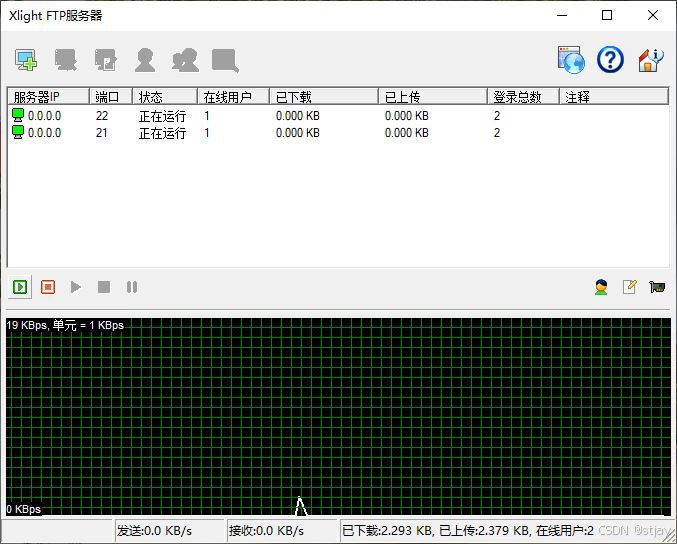Click the 已下载:2.293 KB status summary
677x544 pixels.
click(468, 530)
